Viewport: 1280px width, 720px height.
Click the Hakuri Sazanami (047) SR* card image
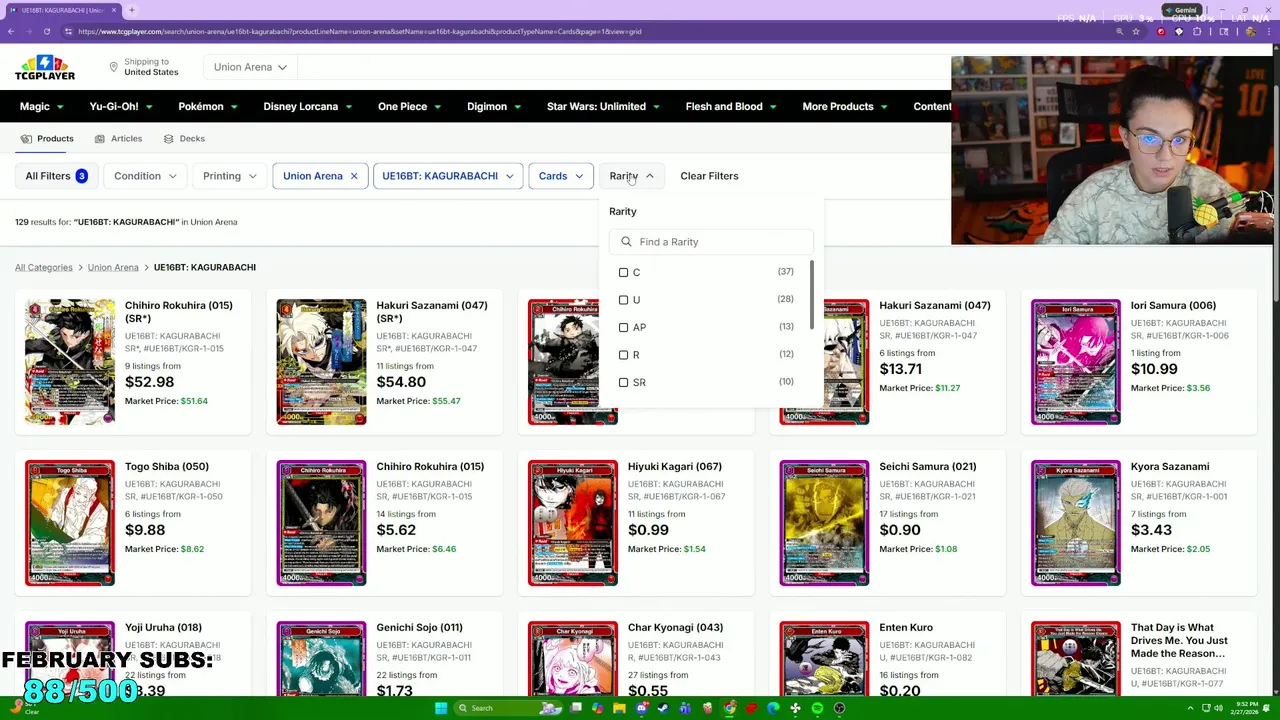click(x=321, y=362)
